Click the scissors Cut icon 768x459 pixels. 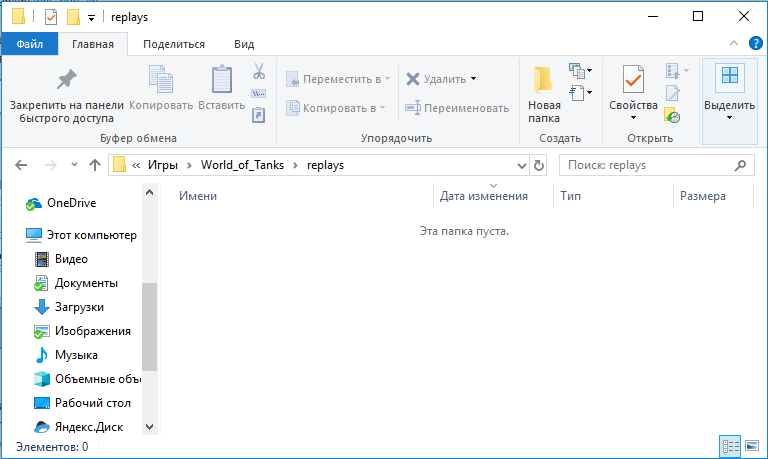(x=258, y=72)
